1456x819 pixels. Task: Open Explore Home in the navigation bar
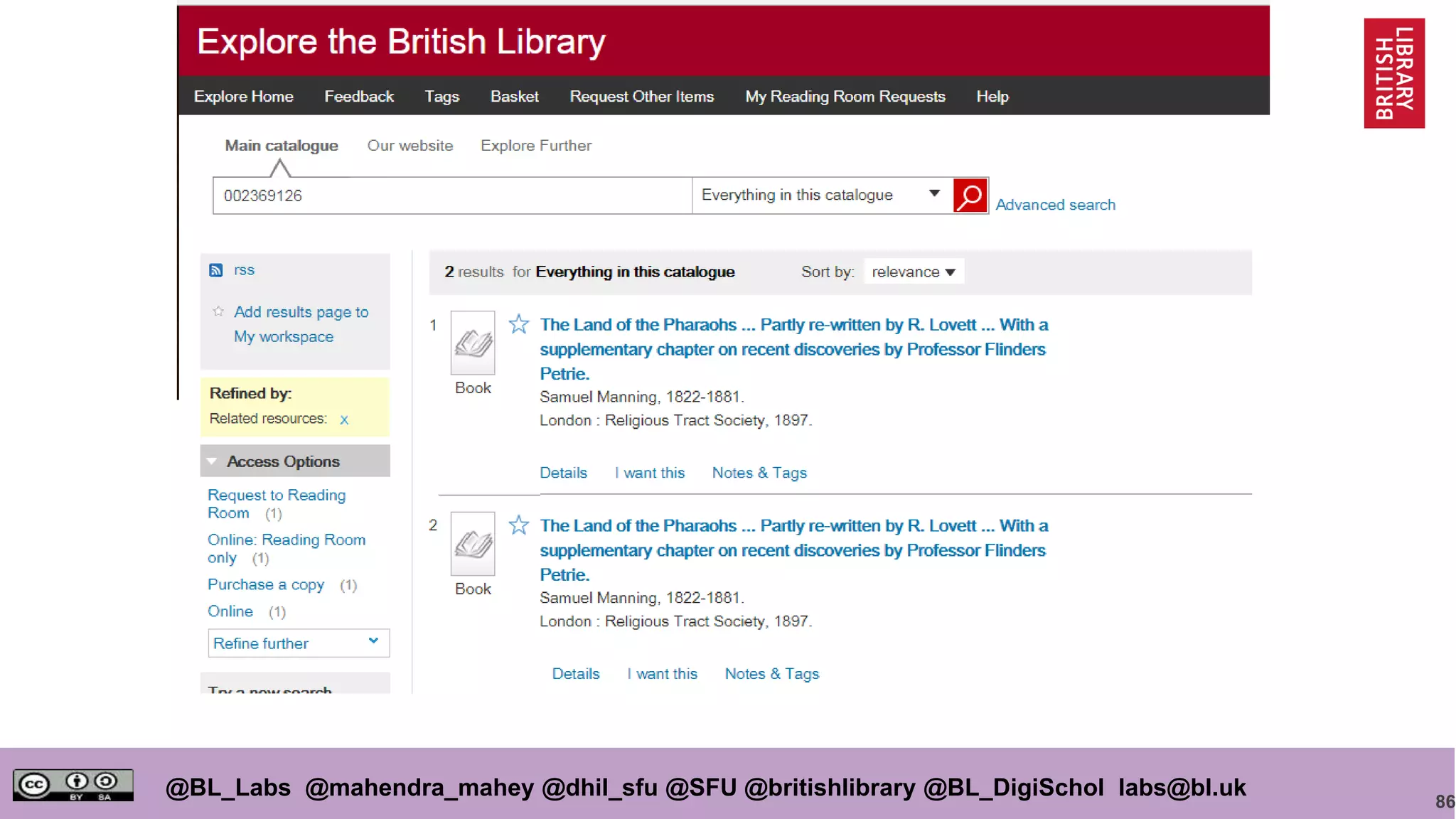pos(244,97)
